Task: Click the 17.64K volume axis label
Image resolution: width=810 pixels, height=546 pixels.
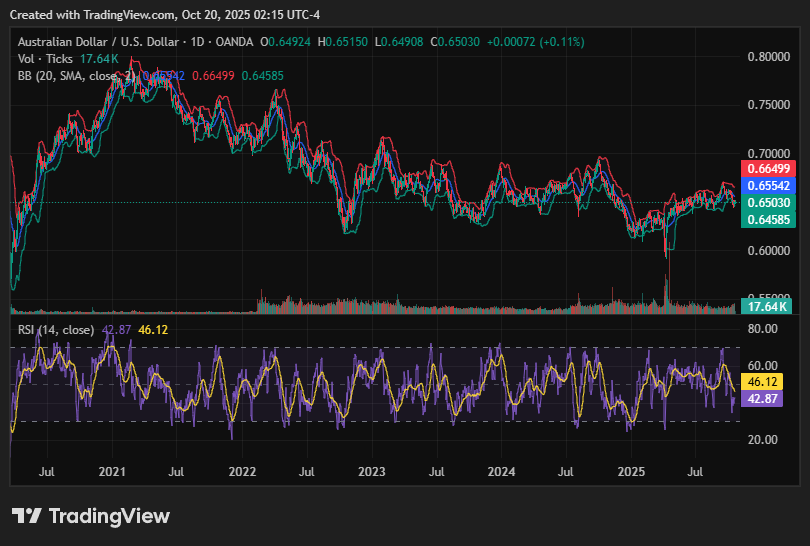Action: pyautogui.click(x=767, y=306)
